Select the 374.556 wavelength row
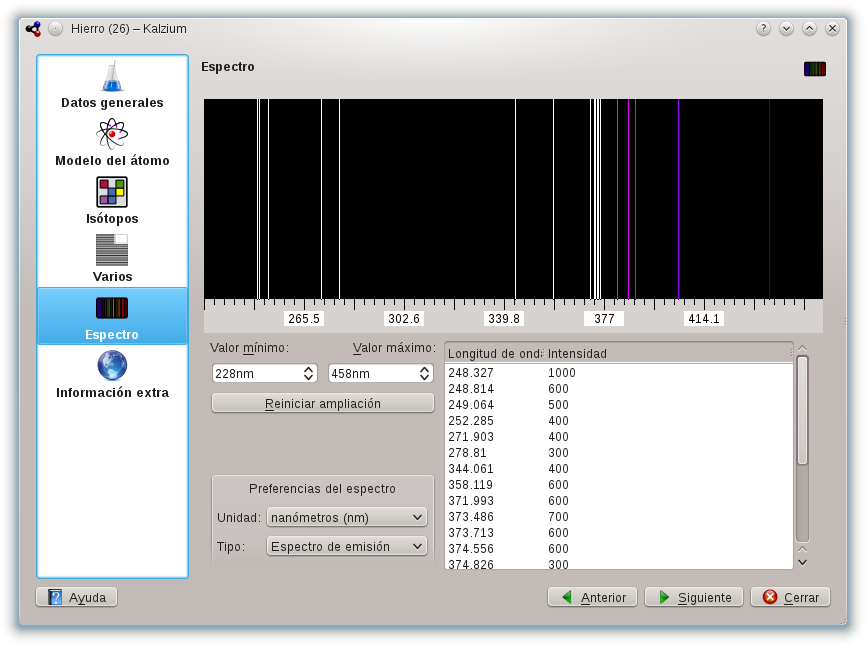This screenshot has height=646, width=866. (619, 549)
